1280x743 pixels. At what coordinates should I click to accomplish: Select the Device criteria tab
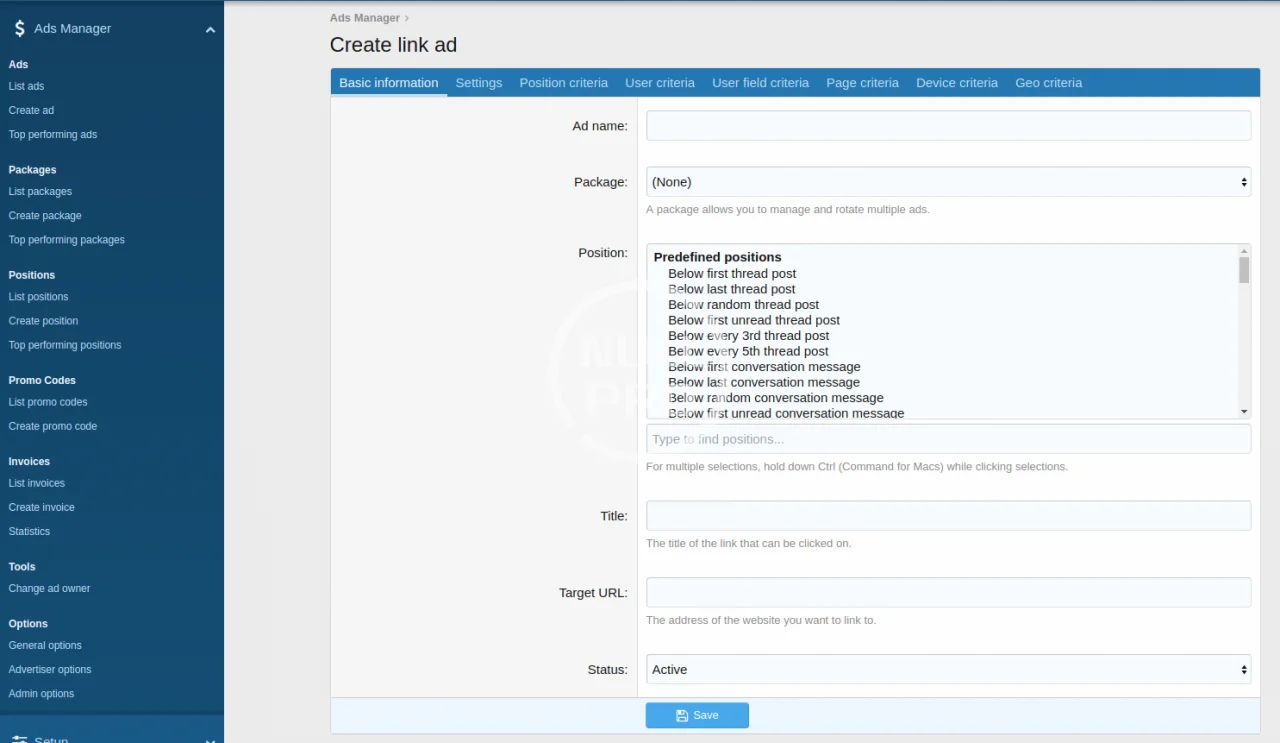[956, 83]
